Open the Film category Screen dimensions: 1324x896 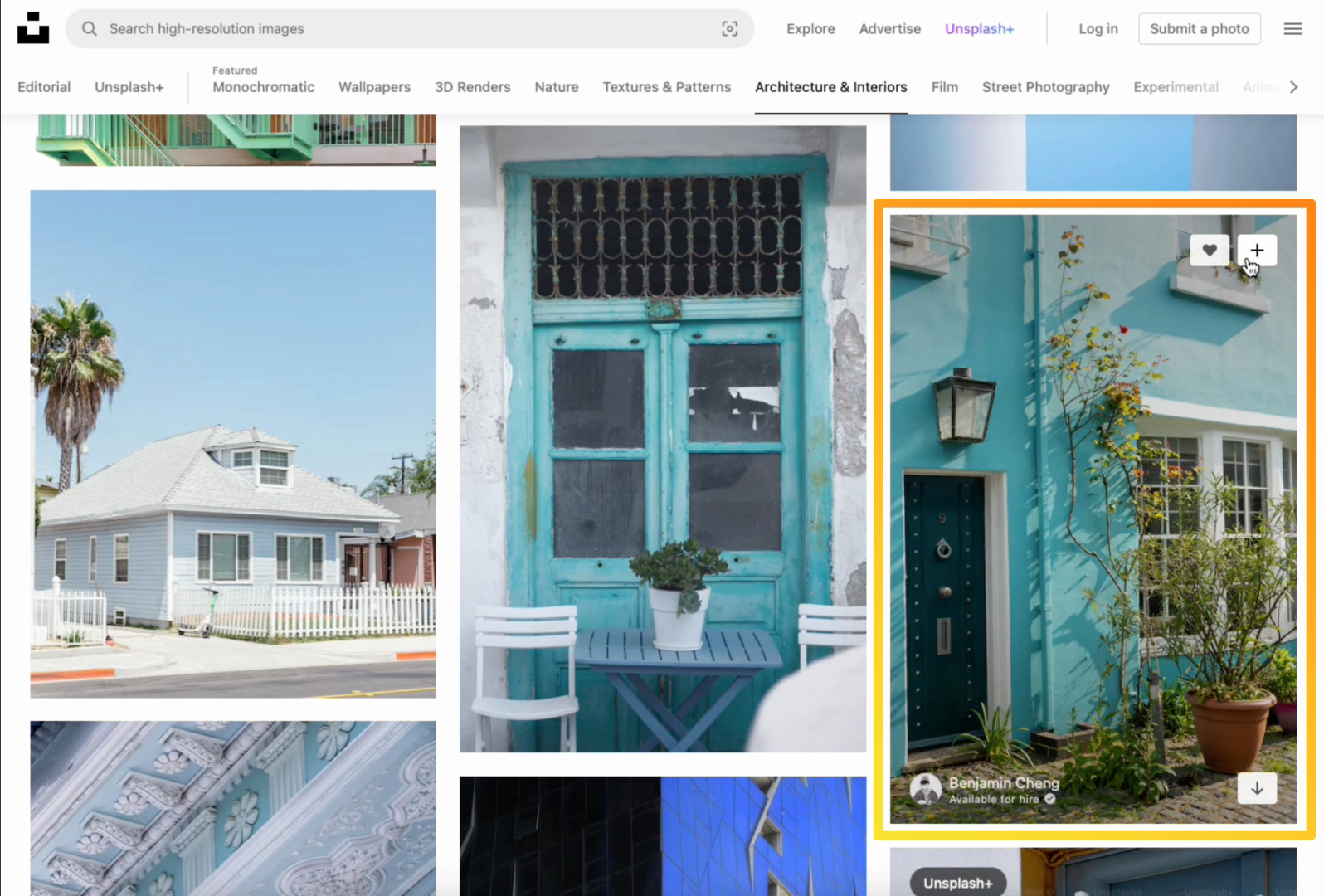click(945, 87)
